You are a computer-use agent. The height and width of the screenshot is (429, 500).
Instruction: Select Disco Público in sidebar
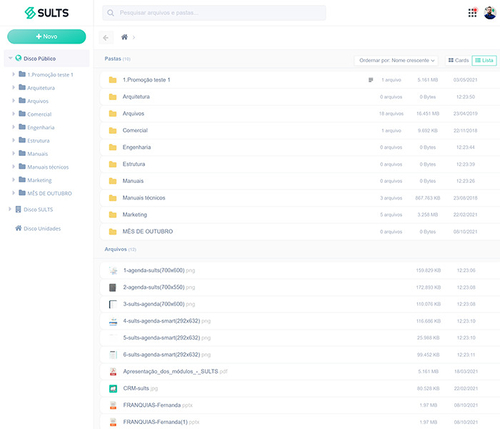(39, 59)
